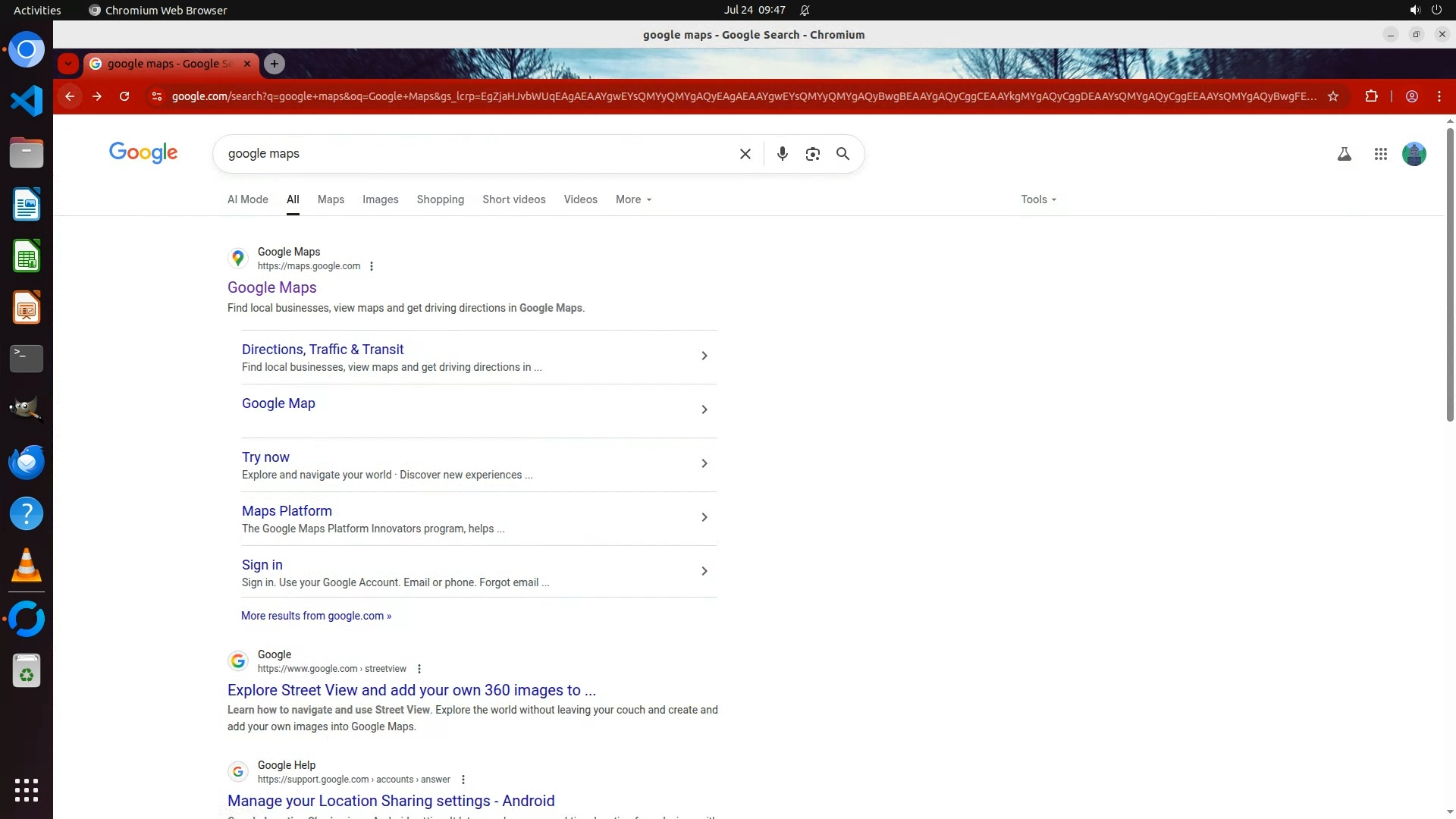Open three-dot menu beside maps.google.com result
Viewport: 1456px width, 819px height.
point(372,266)
